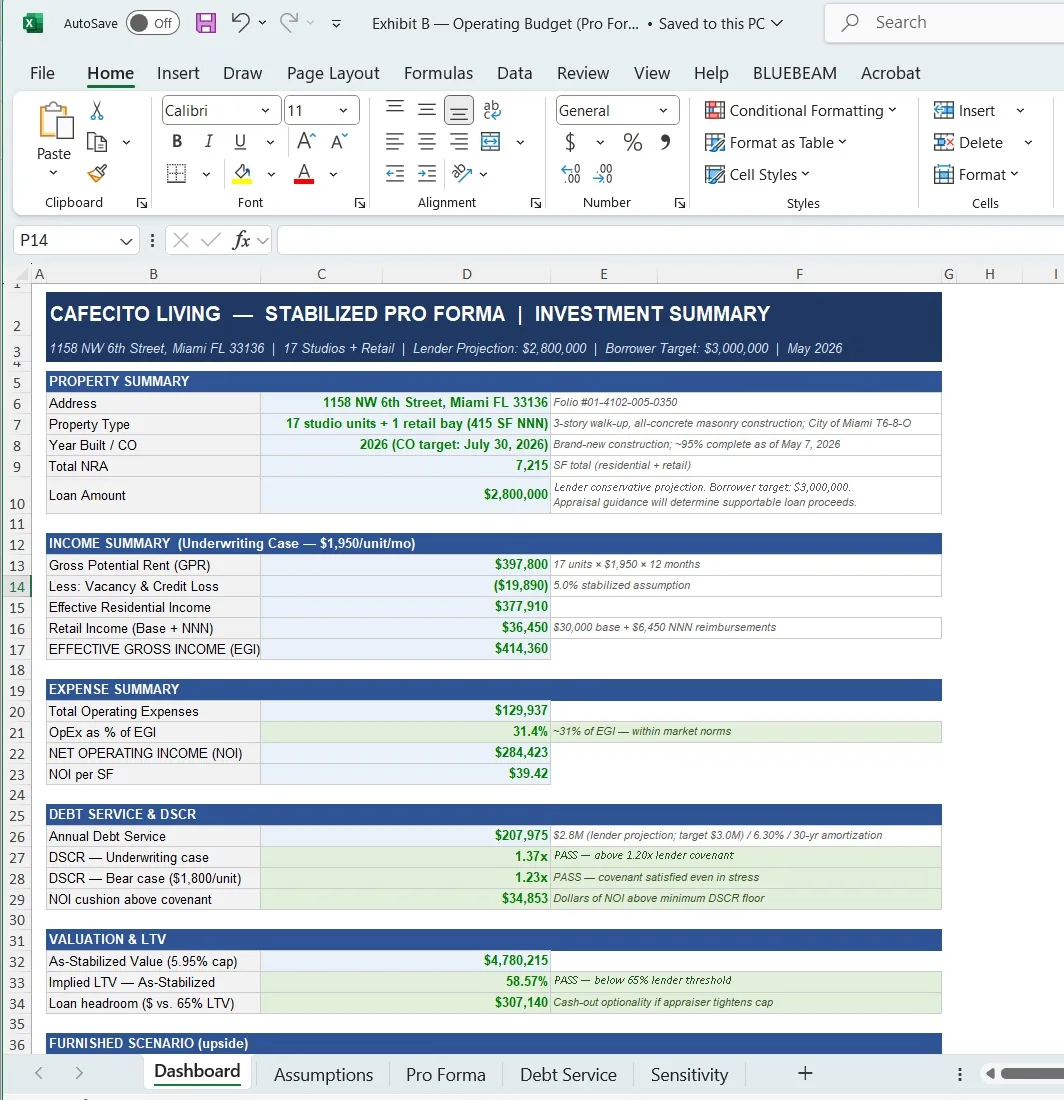This screenshot has width=1064, height=1100.
Task: Toggle AutoSave on
Action: 153,23
